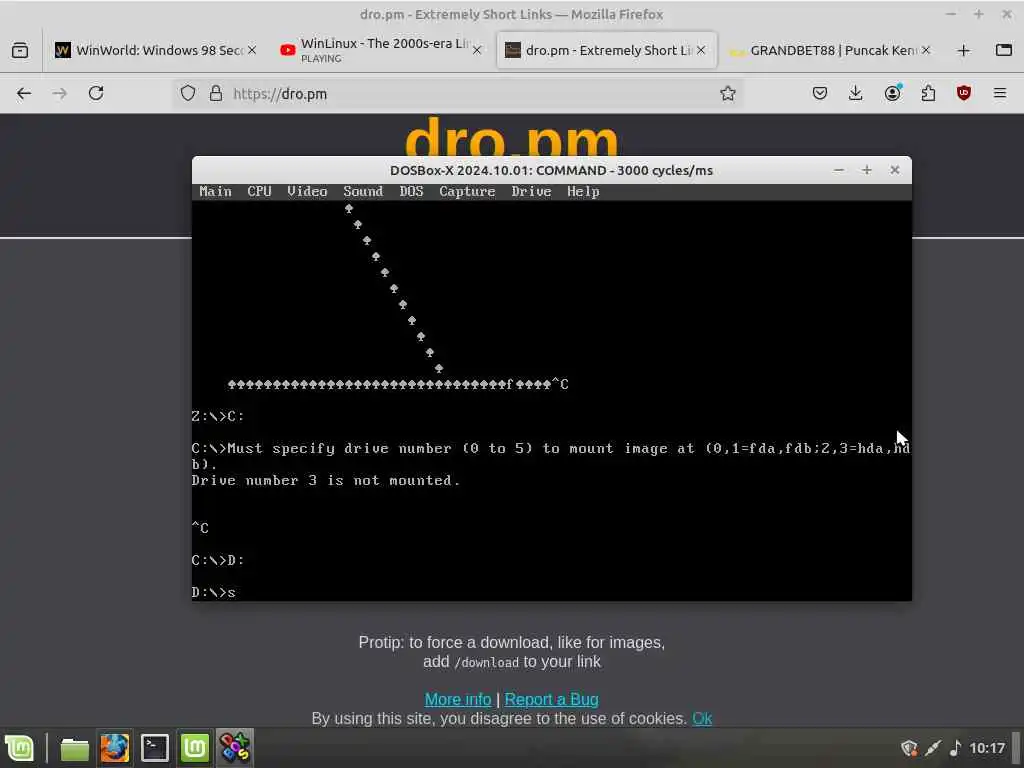Open the DOSBox-X DOS menu
This screenshot has width=1024, height=768.
(411, 191)
